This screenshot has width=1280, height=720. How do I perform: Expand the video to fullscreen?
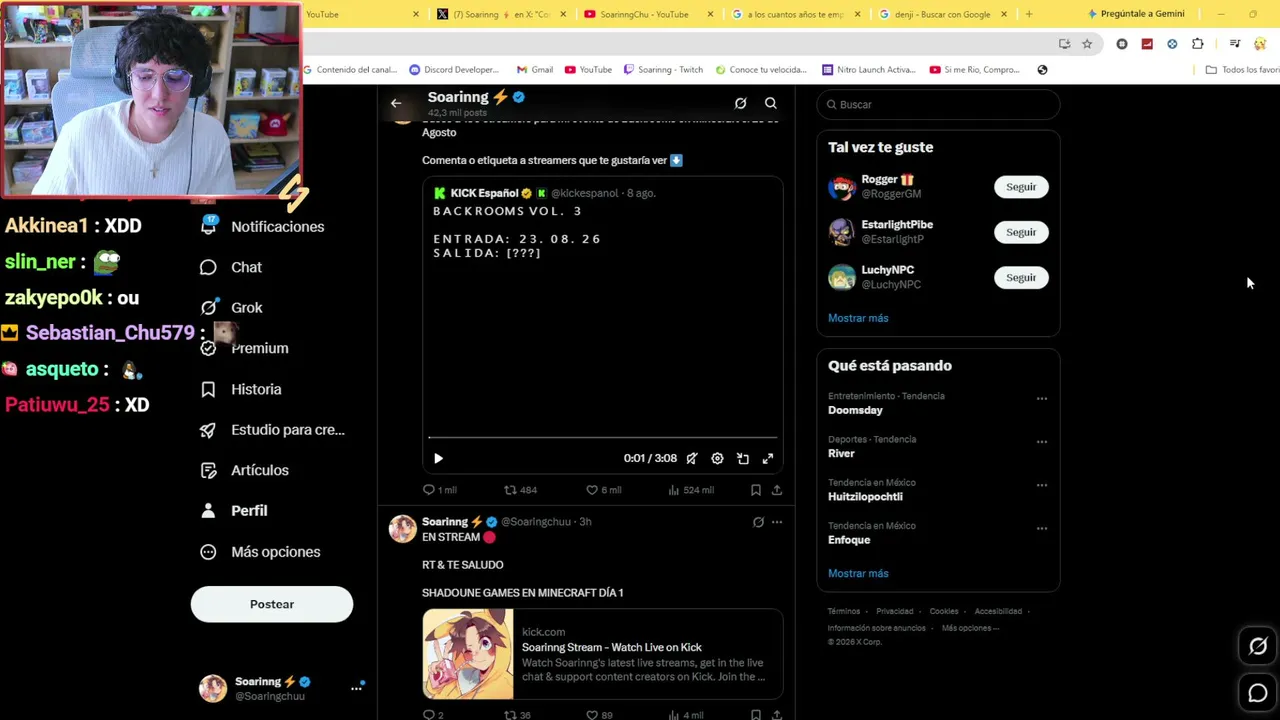click(768, 458)
